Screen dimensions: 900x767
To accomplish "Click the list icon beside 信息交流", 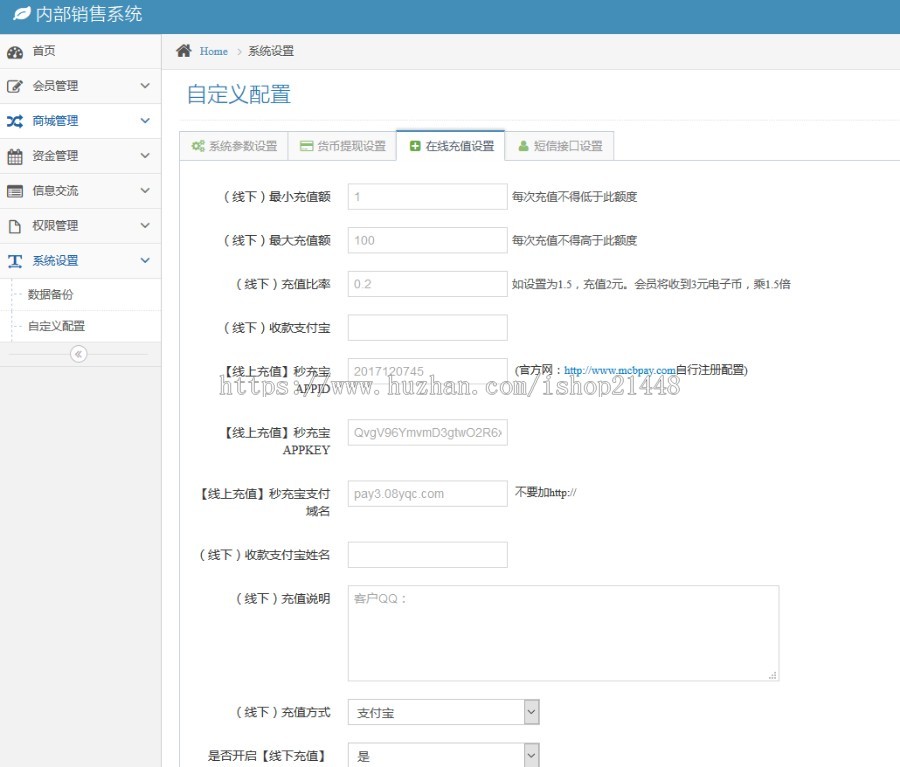I will (15, 191).
